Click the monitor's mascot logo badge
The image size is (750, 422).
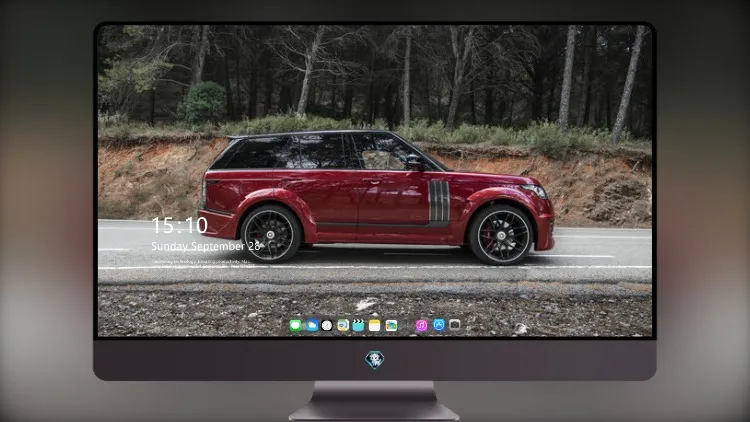375,360
